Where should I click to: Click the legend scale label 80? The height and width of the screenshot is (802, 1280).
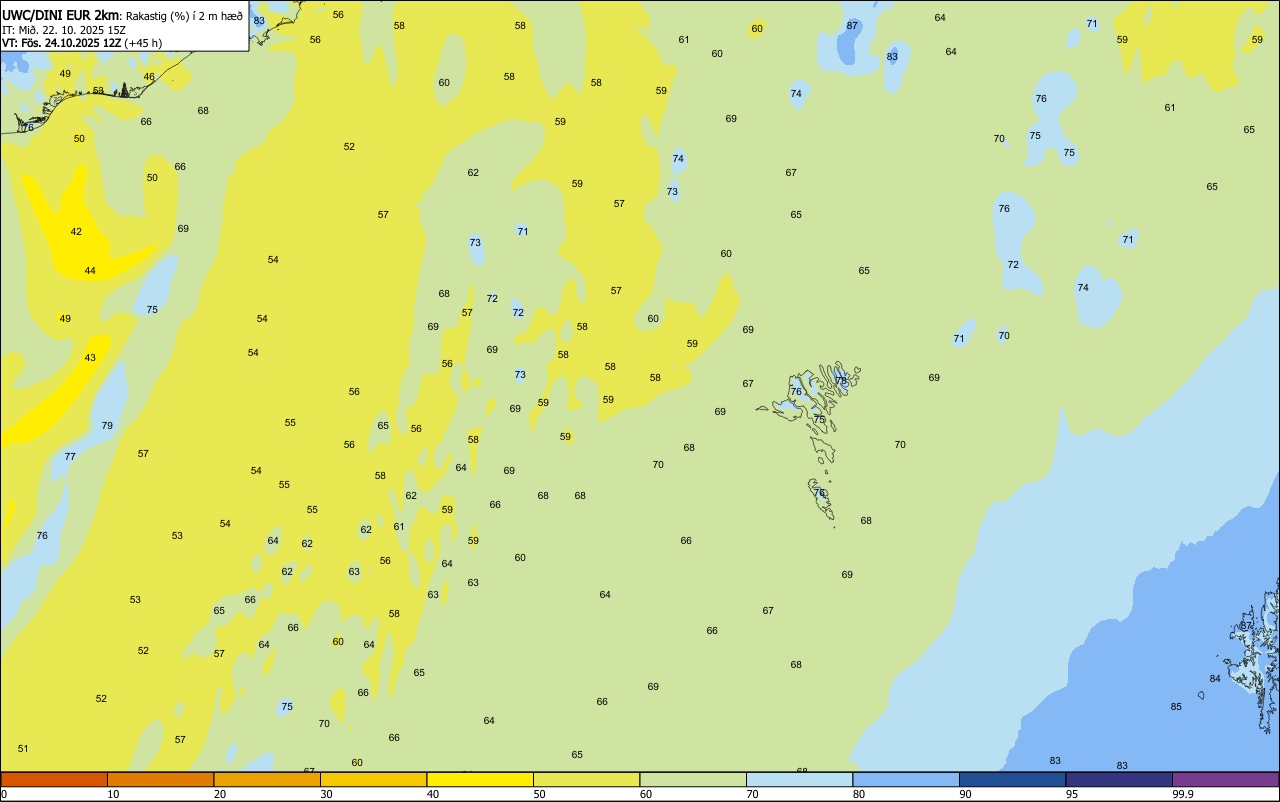[859, 794]
